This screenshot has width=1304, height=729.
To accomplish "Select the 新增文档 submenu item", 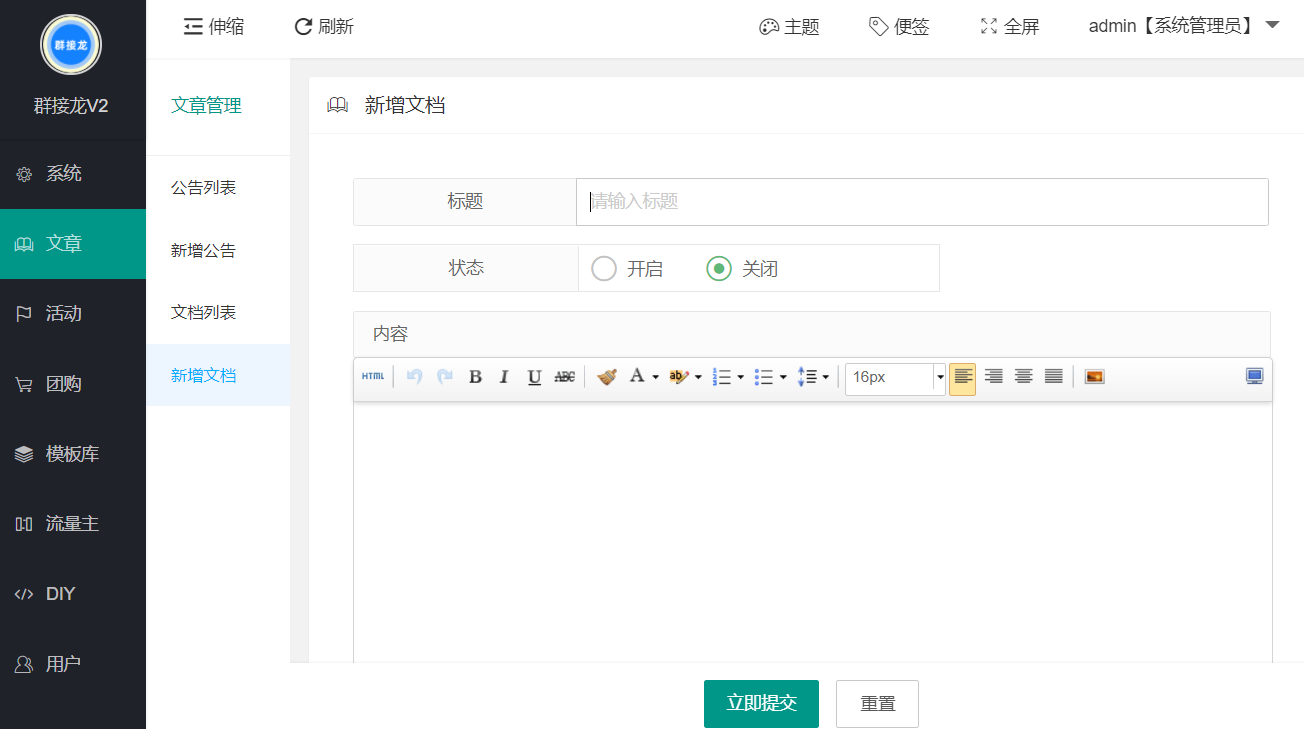I will click(x=218, y=376).
